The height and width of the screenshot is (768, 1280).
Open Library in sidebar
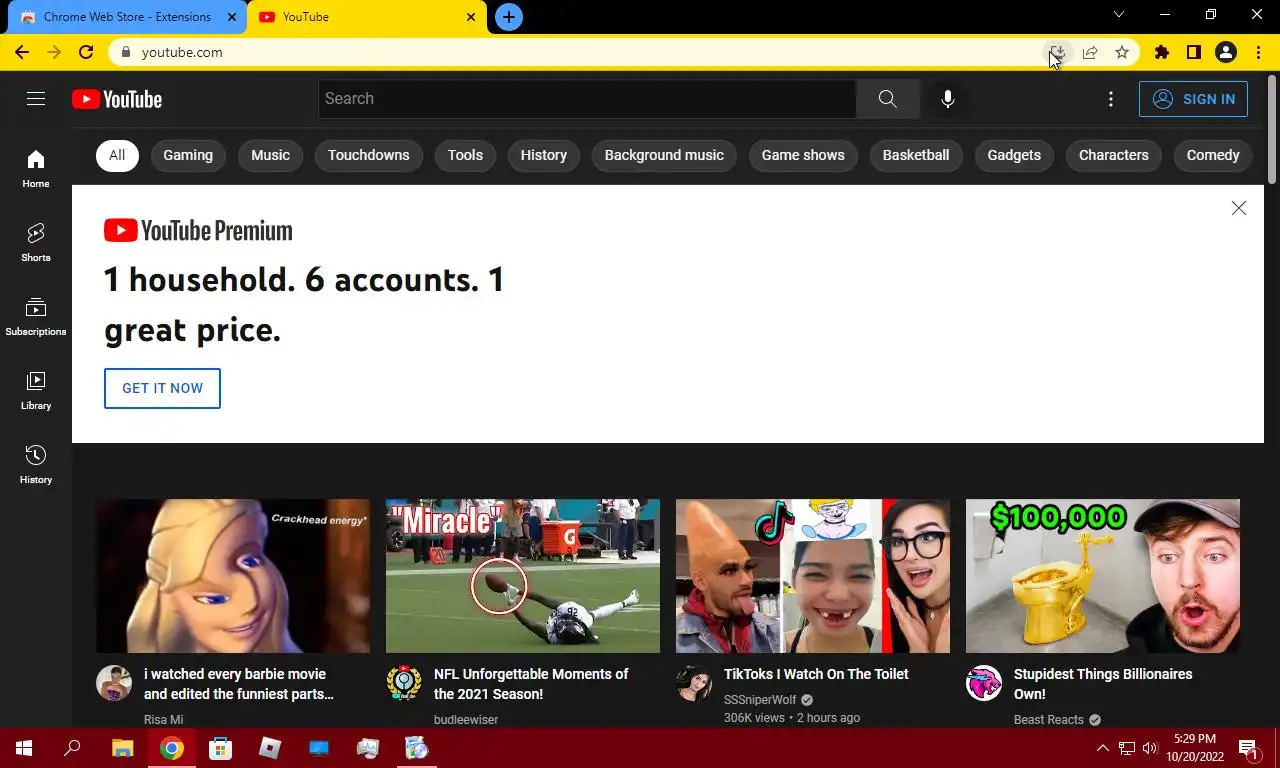click(36, 390)
